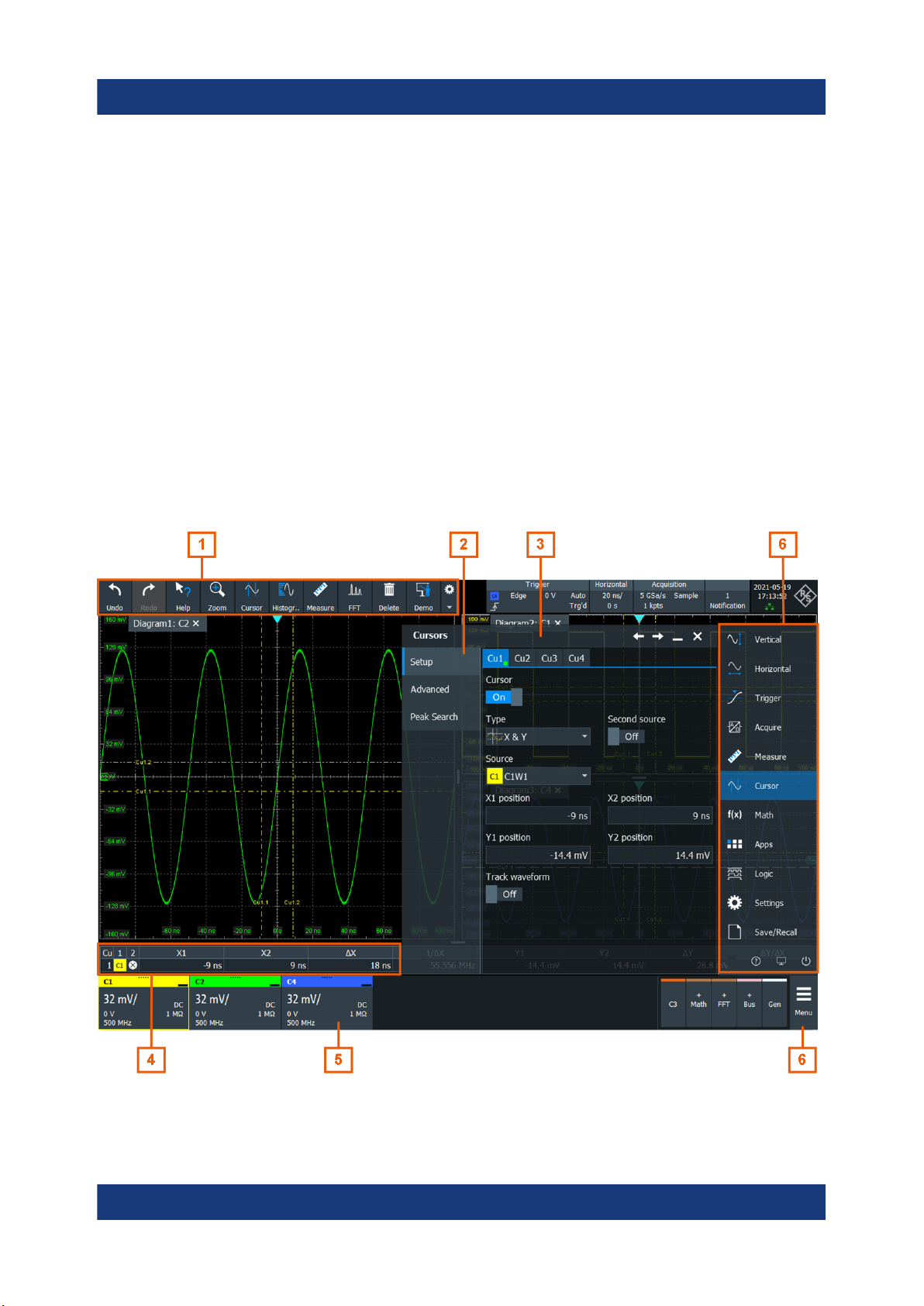Image resolution: width=924 pixels, height=1306 pixels.
Task: Open the Horizontal 20 ns/ settings label
Action: [x=612, y=595]
